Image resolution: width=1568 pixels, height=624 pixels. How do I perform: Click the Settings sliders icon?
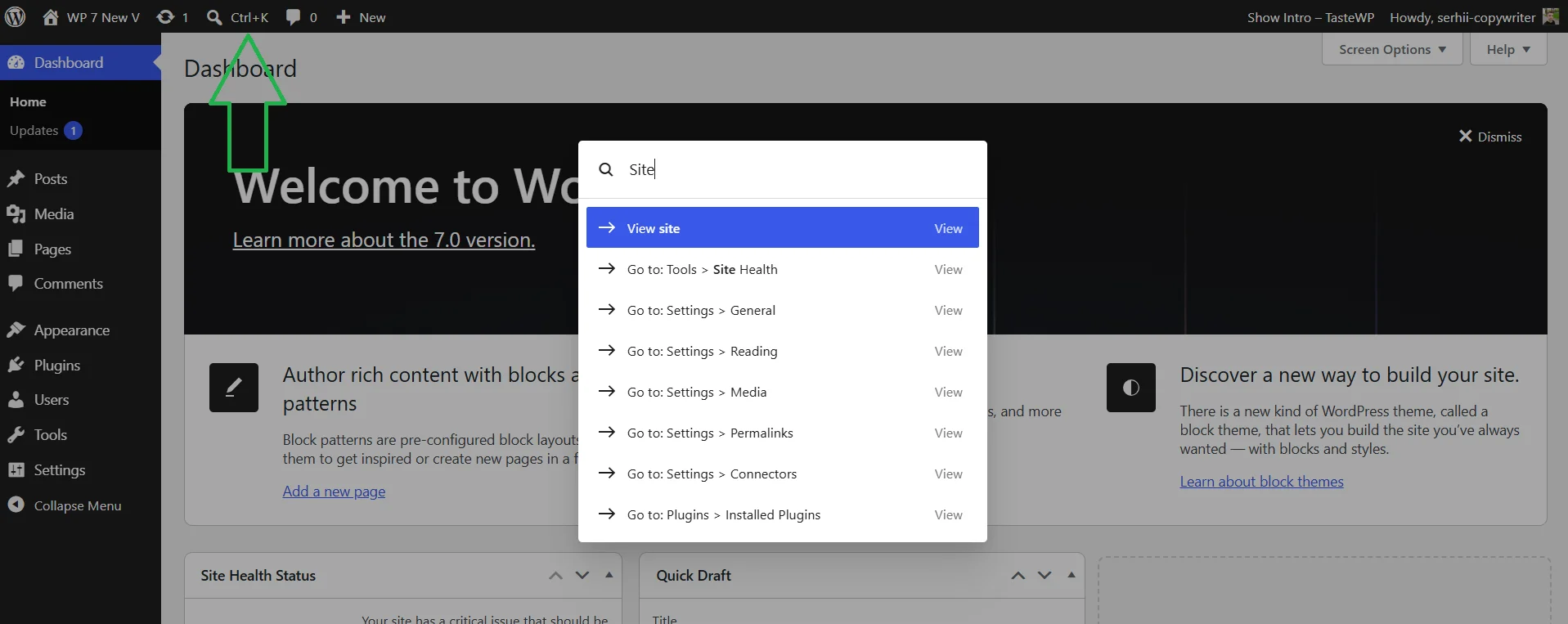point(16,470)
